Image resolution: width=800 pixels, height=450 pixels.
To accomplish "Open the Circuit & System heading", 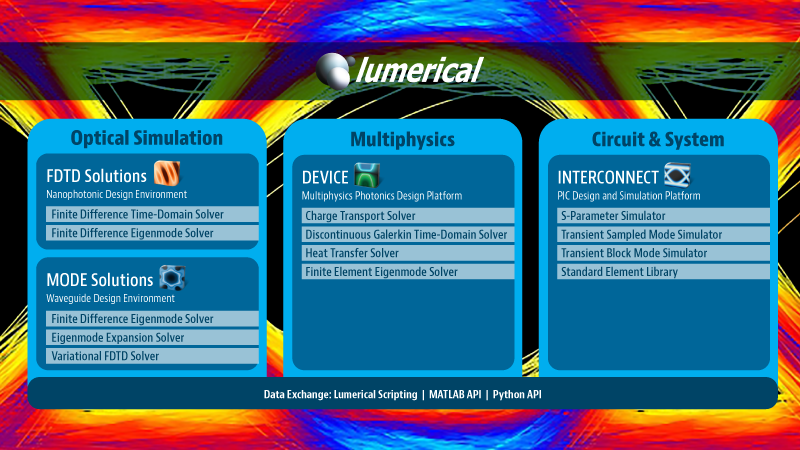I will tap(658, 139).
